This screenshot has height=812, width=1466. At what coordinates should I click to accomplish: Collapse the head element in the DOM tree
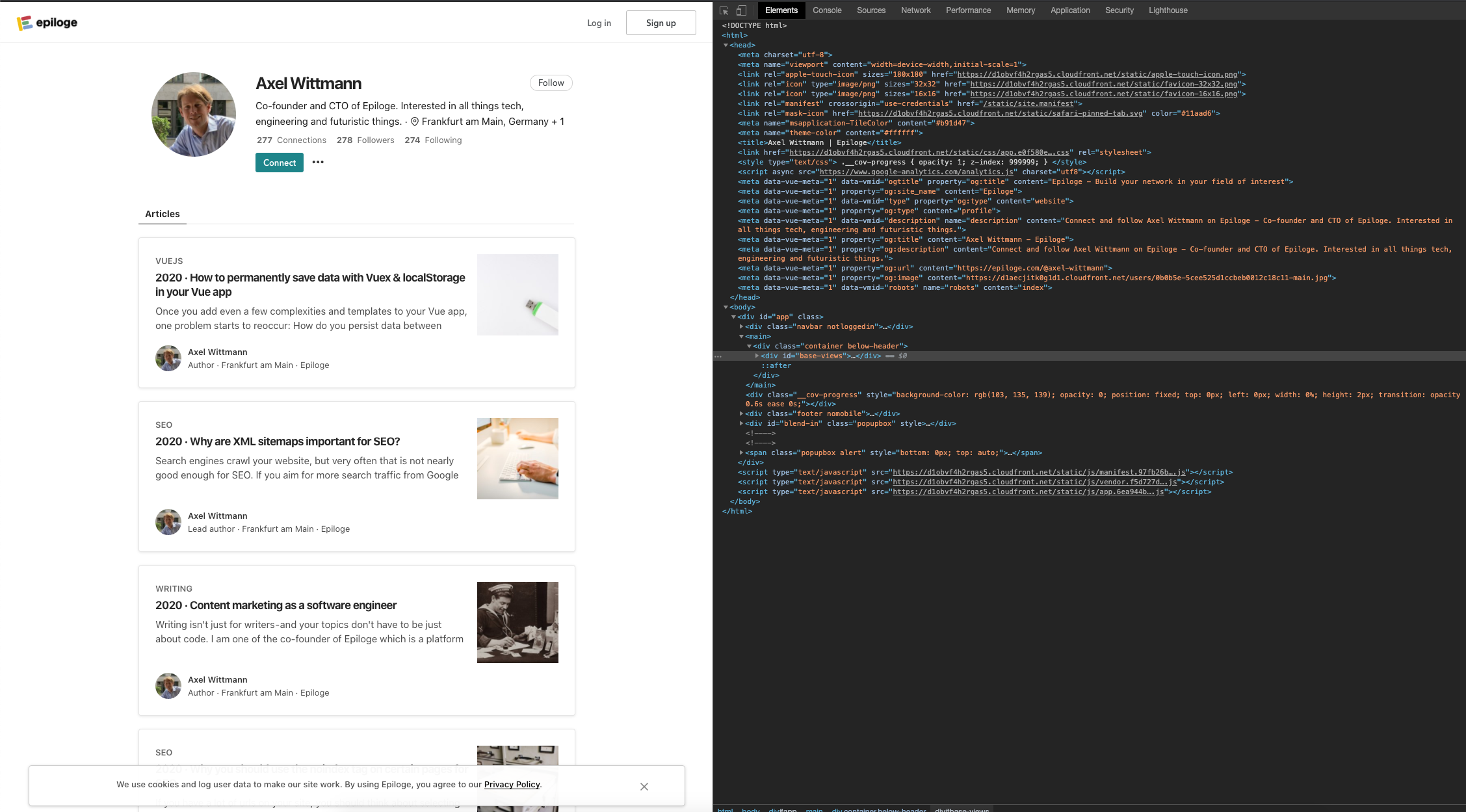coord(726,45)
